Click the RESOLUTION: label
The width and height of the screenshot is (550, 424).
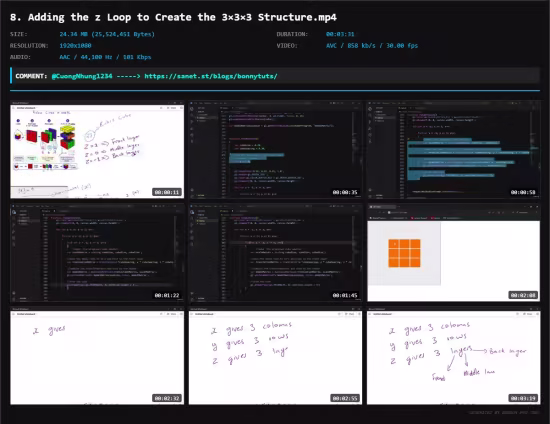(x=29, y=46)
